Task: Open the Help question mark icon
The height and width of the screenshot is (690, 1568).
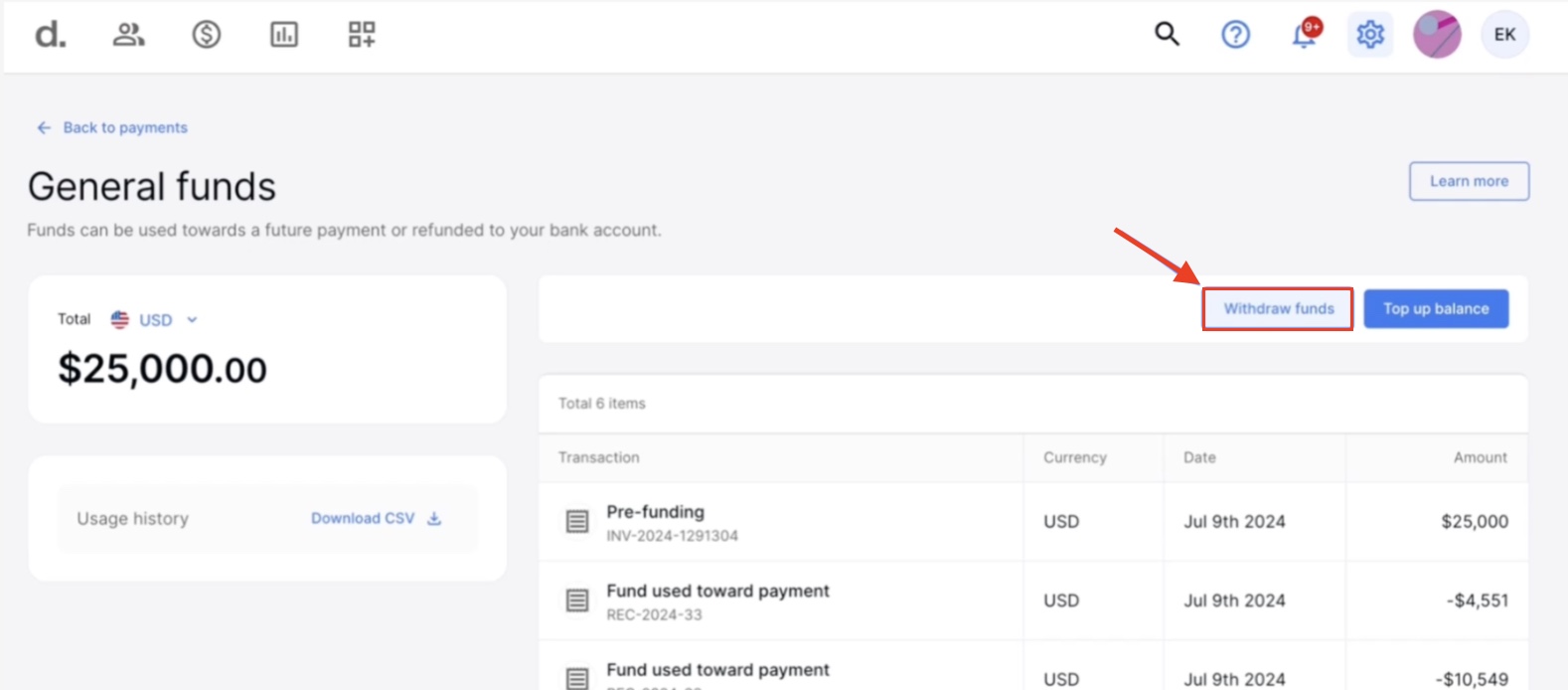Action: pos(1235,34)
